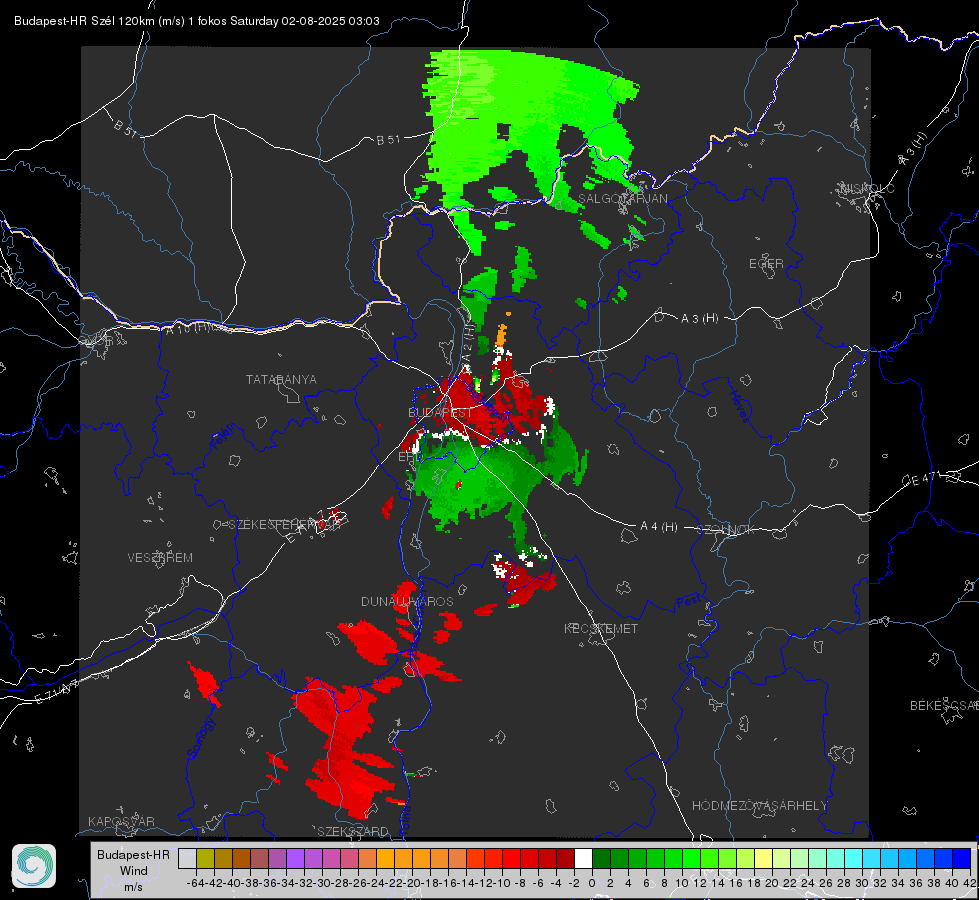
Task: Click the orange echo patch north of Budapest
Action: pyautogui.click(x=501, y=335)
